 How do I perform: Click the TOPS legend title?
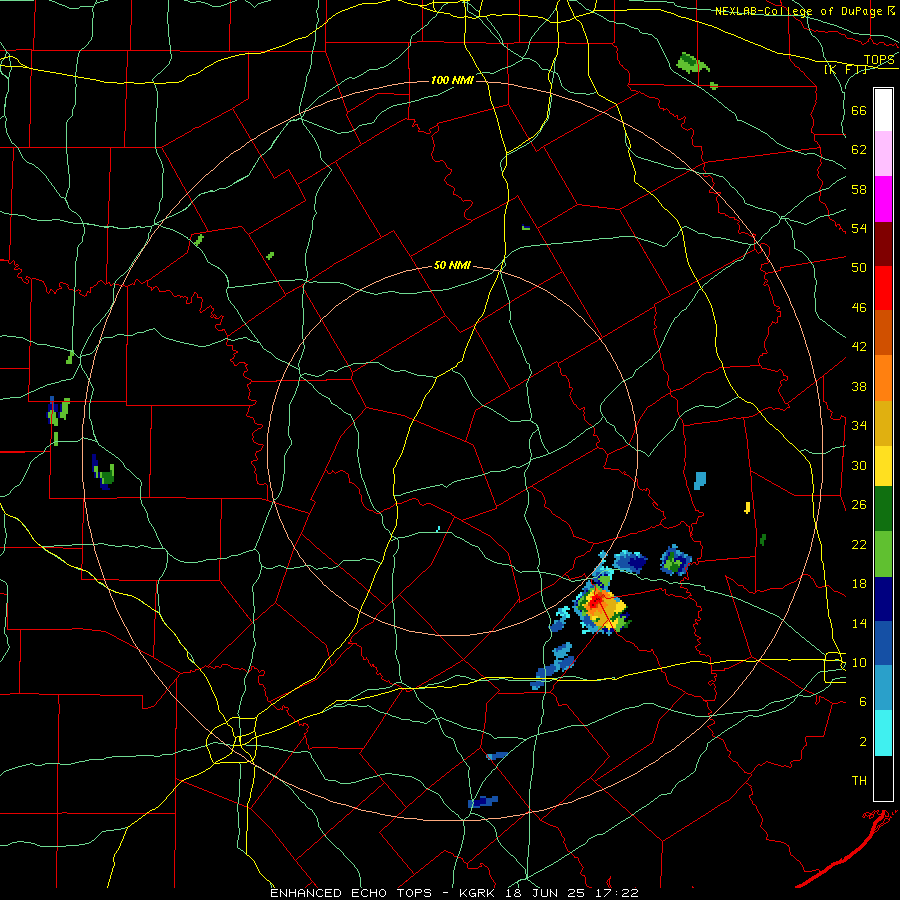pyautogui.click(x=879, y=59)
